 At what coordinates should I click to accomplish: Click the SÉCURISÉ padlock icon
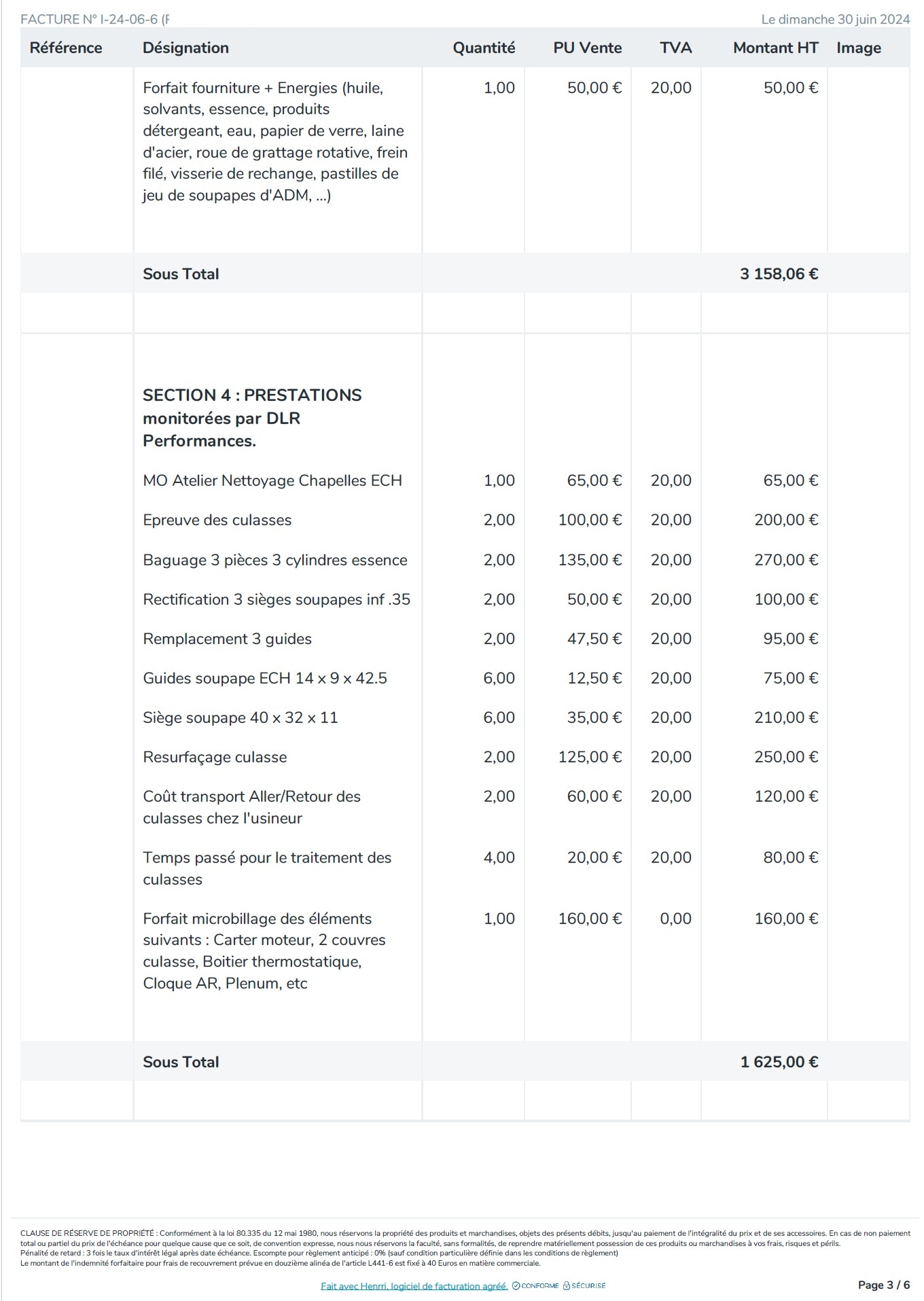pyautogui.click(x=567, y=1285)
